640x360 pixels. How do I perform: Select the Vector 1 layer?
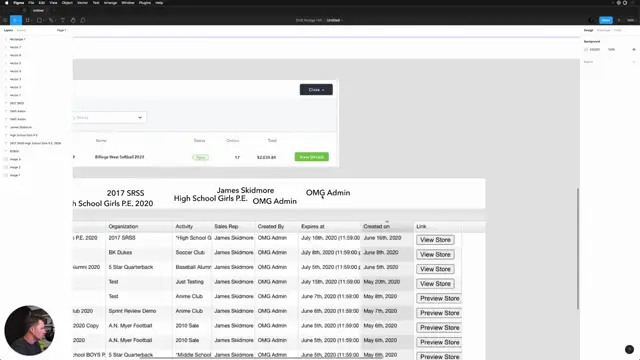pyautogui.click(x=16, y=95)
